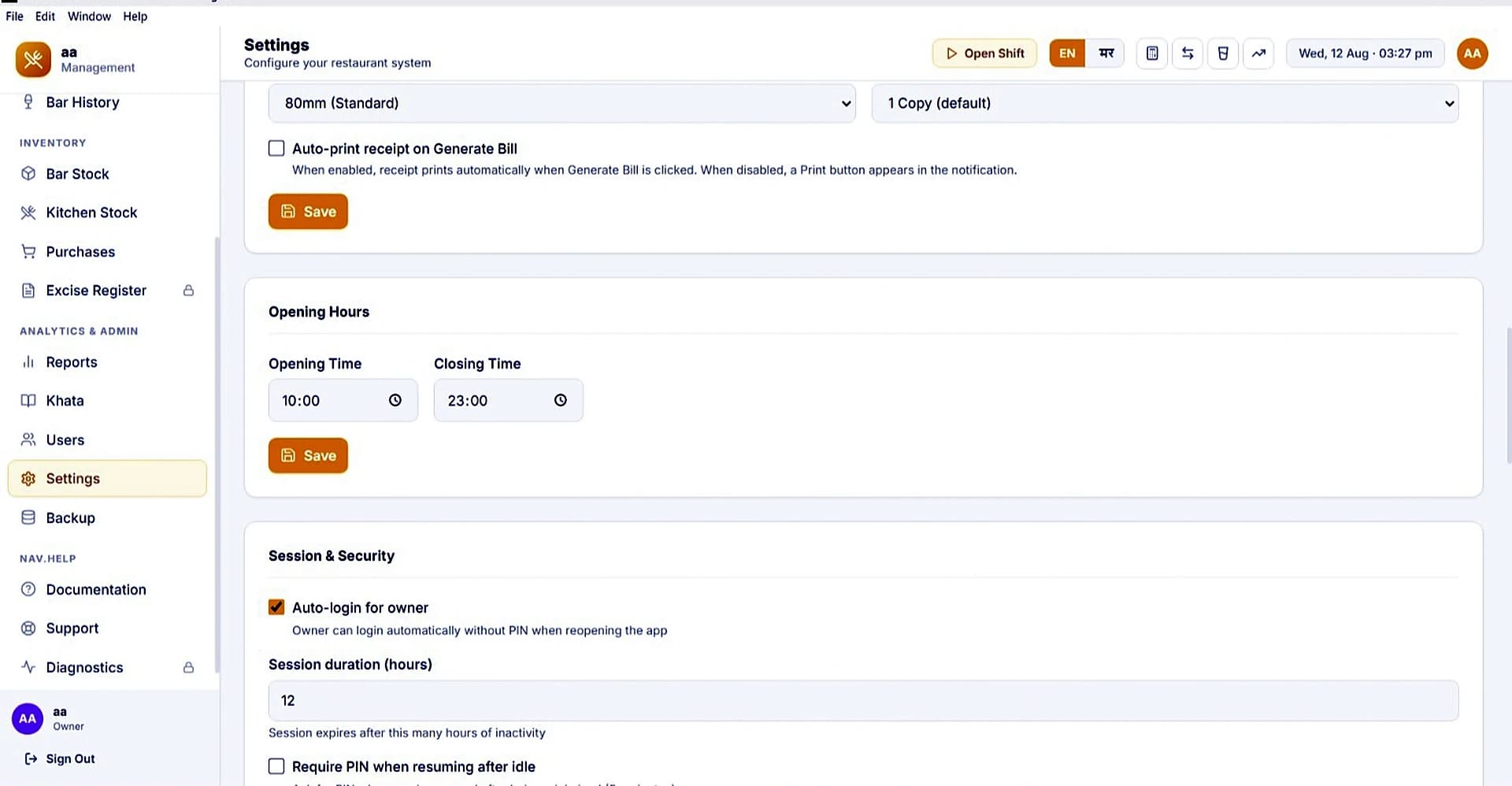This screenshot has width=1512, height=786.
Task: Click the main page vertical scrollbar
Action: [1508, 395]
